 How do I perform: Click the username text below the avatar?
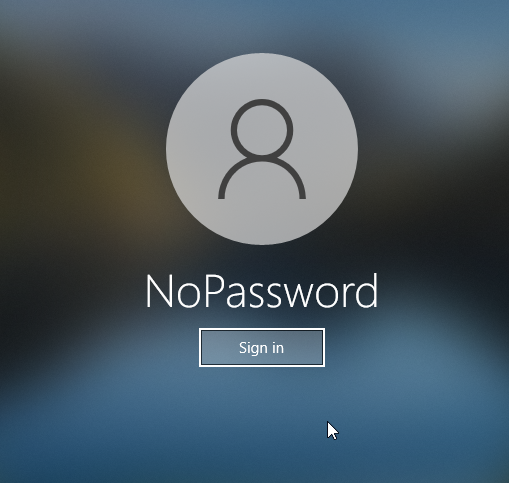tap(262, 291)
